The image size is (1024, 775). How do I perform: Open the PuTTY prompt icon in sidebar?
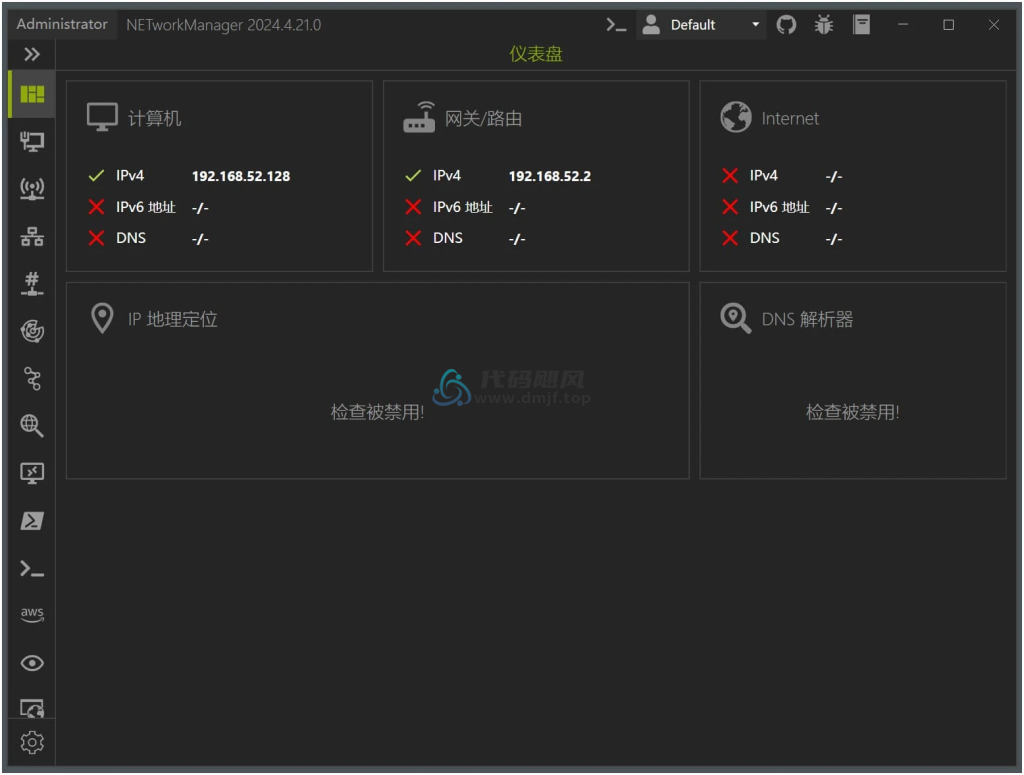(32, 569)
